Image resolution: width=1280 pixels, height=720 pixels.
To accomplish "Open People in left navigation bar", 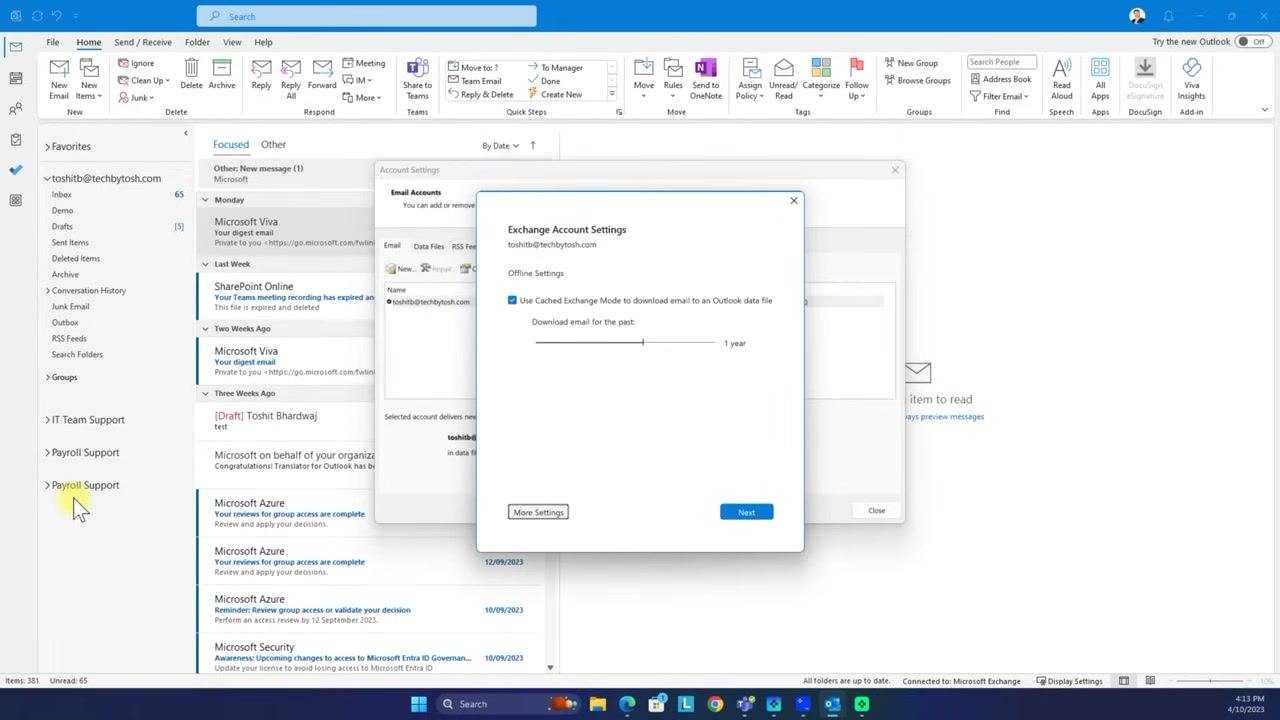I will (15, 109).
